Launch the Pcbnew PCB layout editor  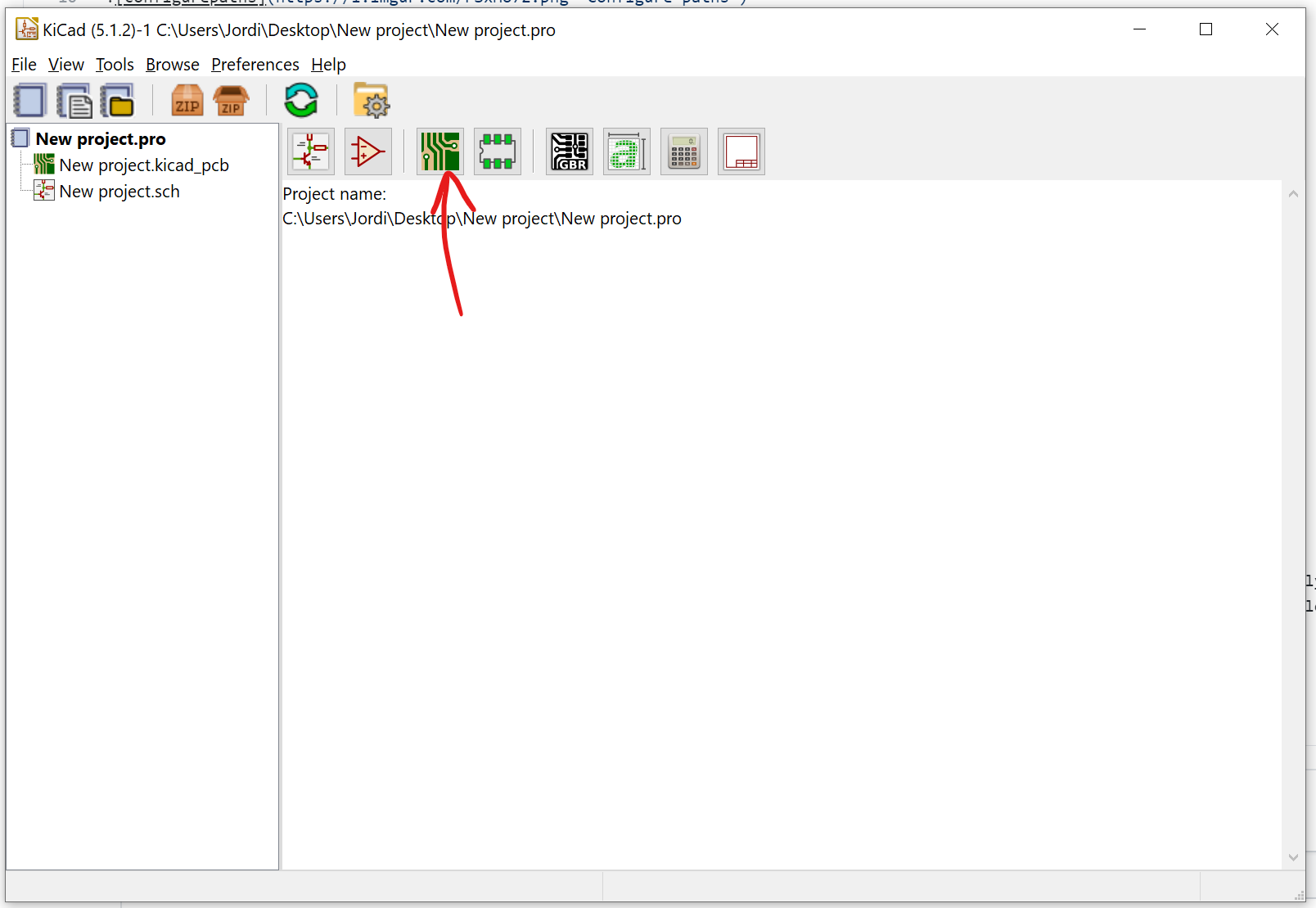(x=440, y=151)
